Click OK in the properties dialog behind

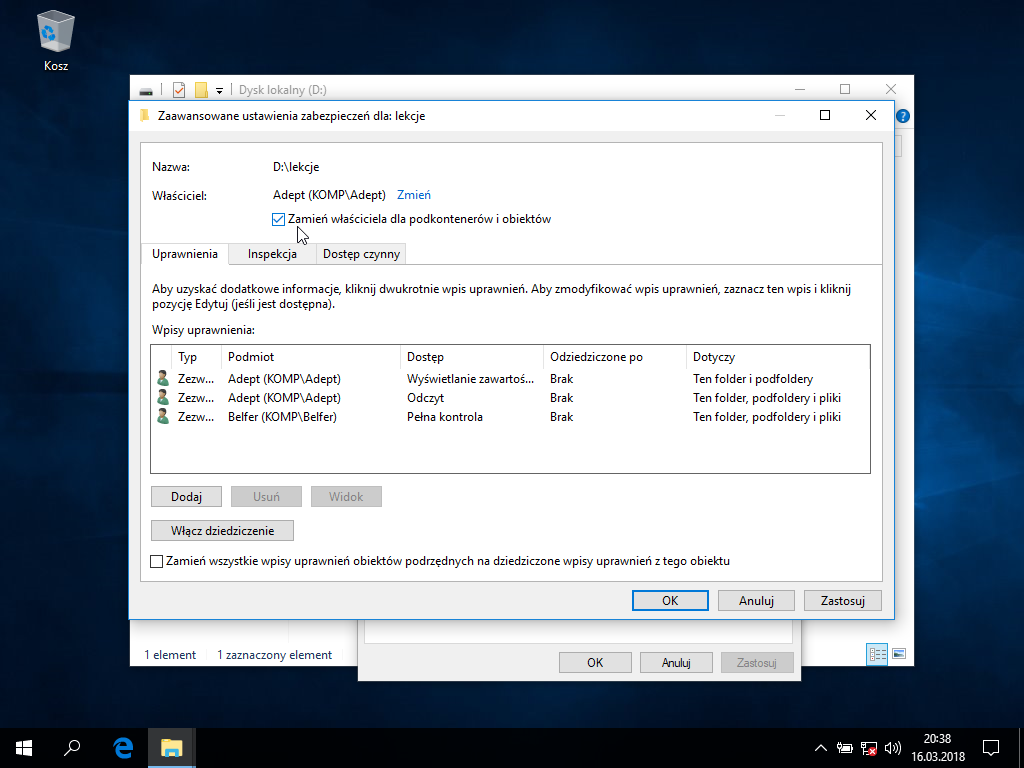pyautogui.click(x=595, y=663)
